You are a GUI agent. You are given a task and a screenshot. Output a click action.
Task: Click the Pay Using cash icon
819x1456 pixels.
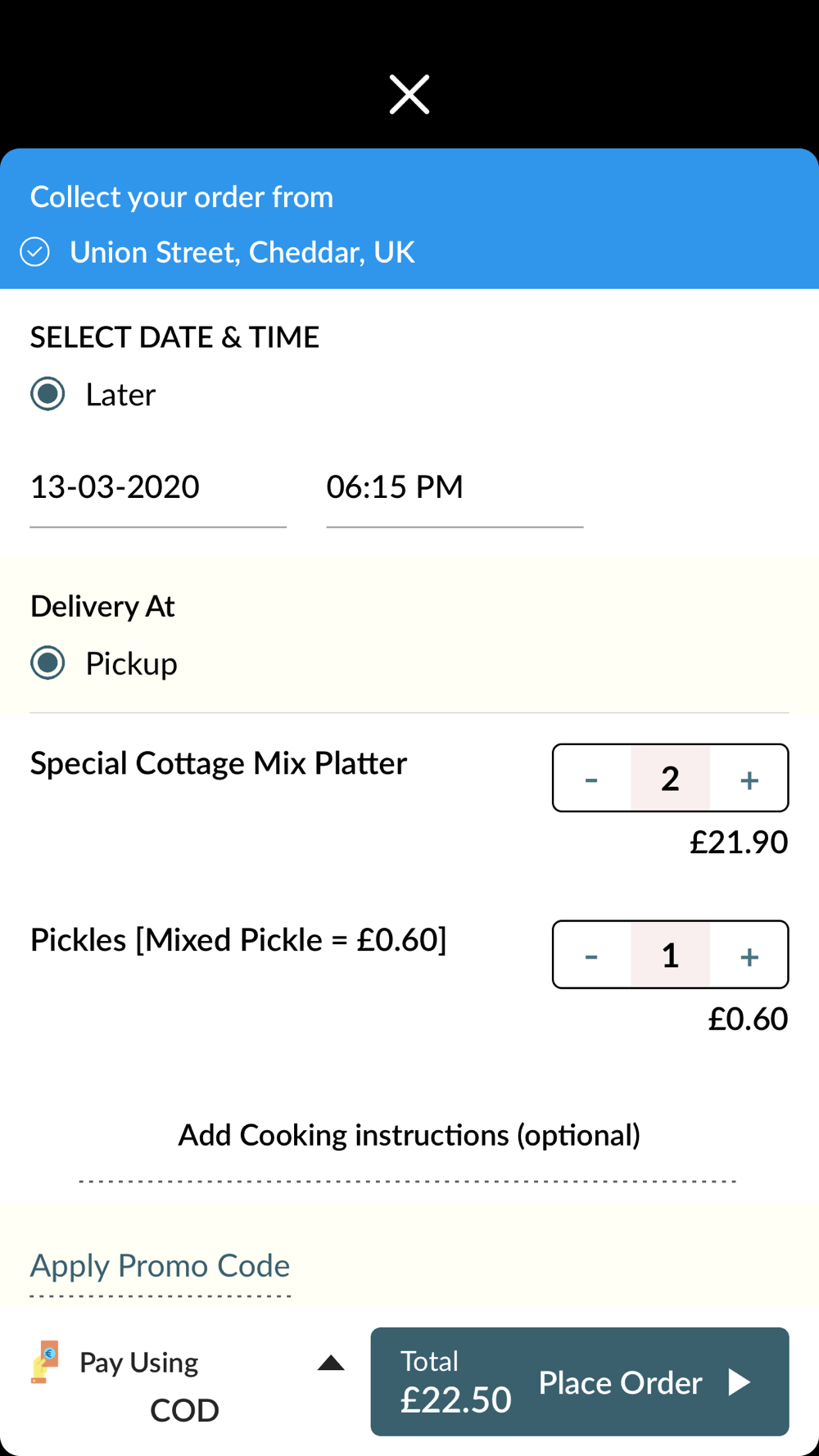45,1362
